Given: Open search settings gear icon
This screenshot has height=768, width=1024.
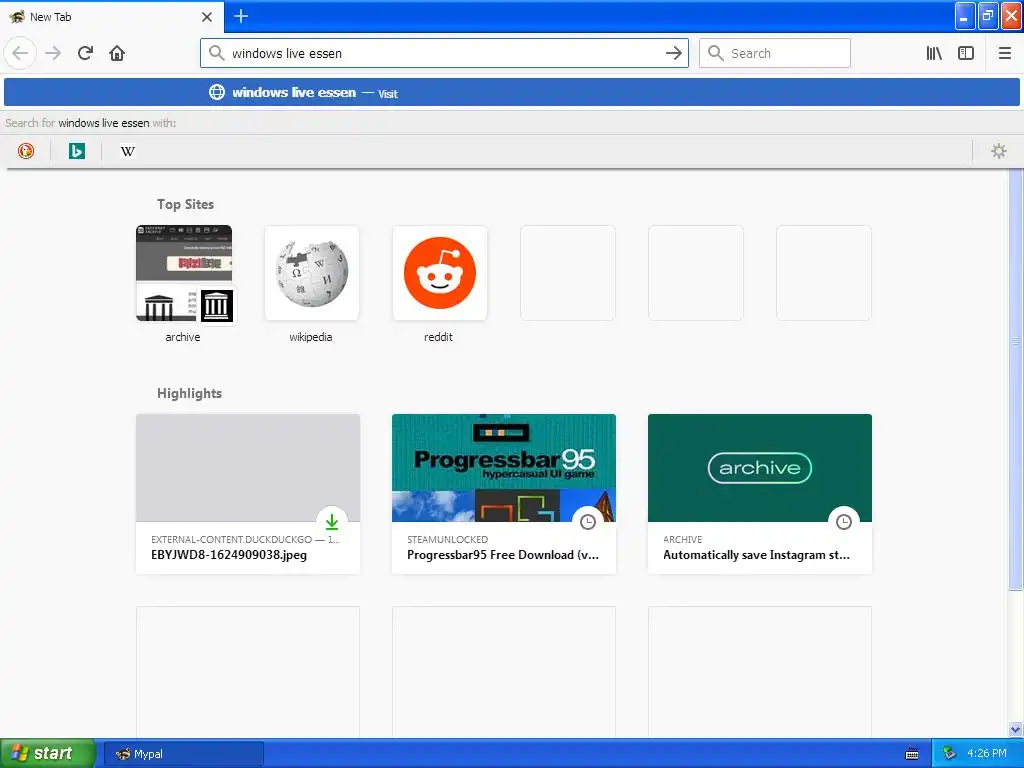Looking at the screenshot, I should pos(999,151).
